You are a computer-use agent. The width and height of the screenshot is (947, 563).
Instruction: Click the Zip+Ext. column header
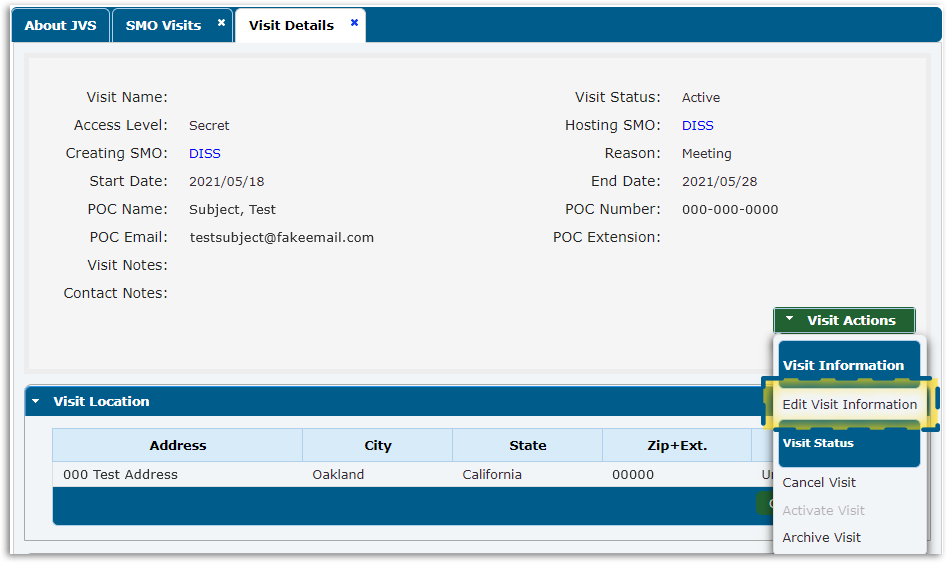point(677,445)
